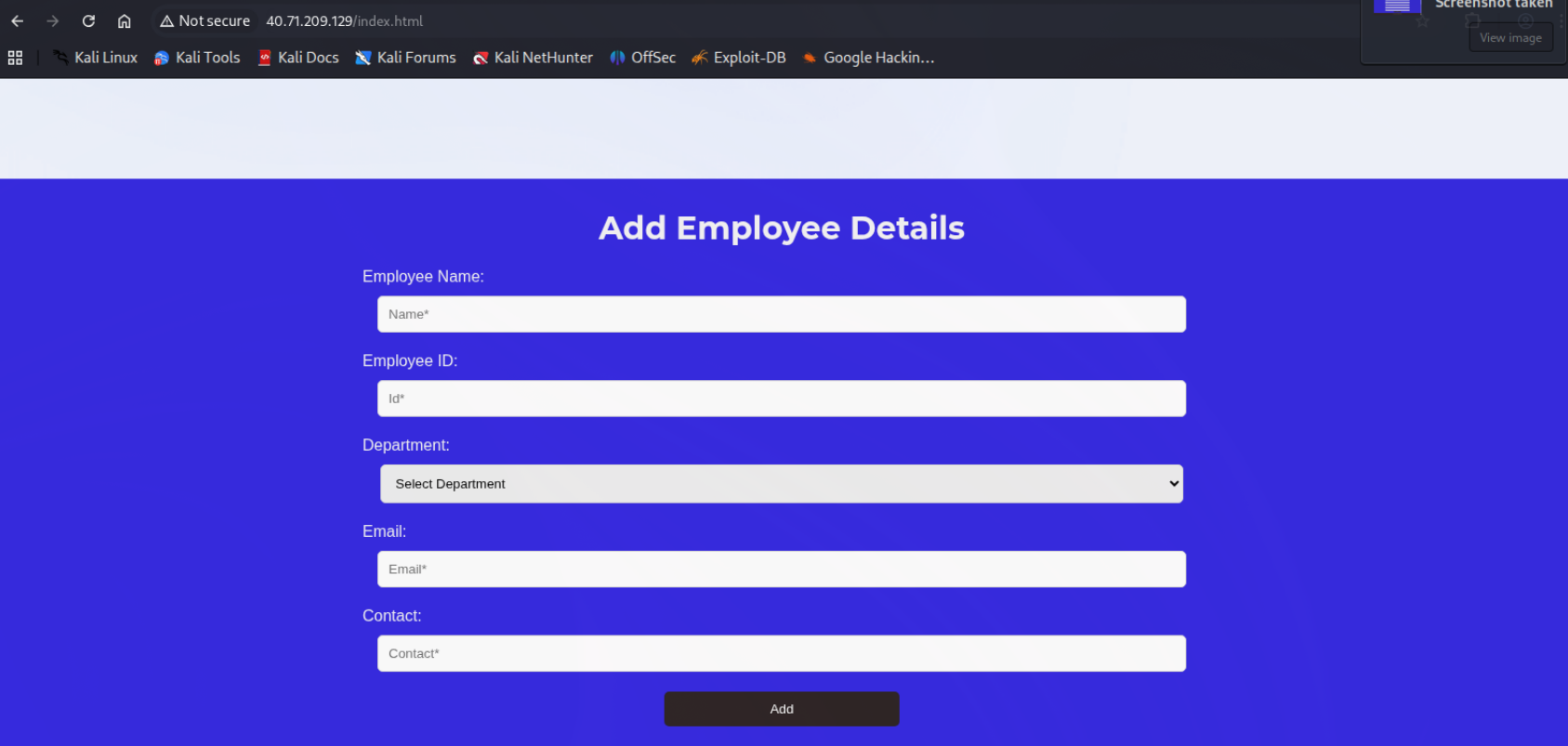This screenshot has width=1568, height=746.
Task: Focus the Employee ID field
Action: (x=781, y=399)
